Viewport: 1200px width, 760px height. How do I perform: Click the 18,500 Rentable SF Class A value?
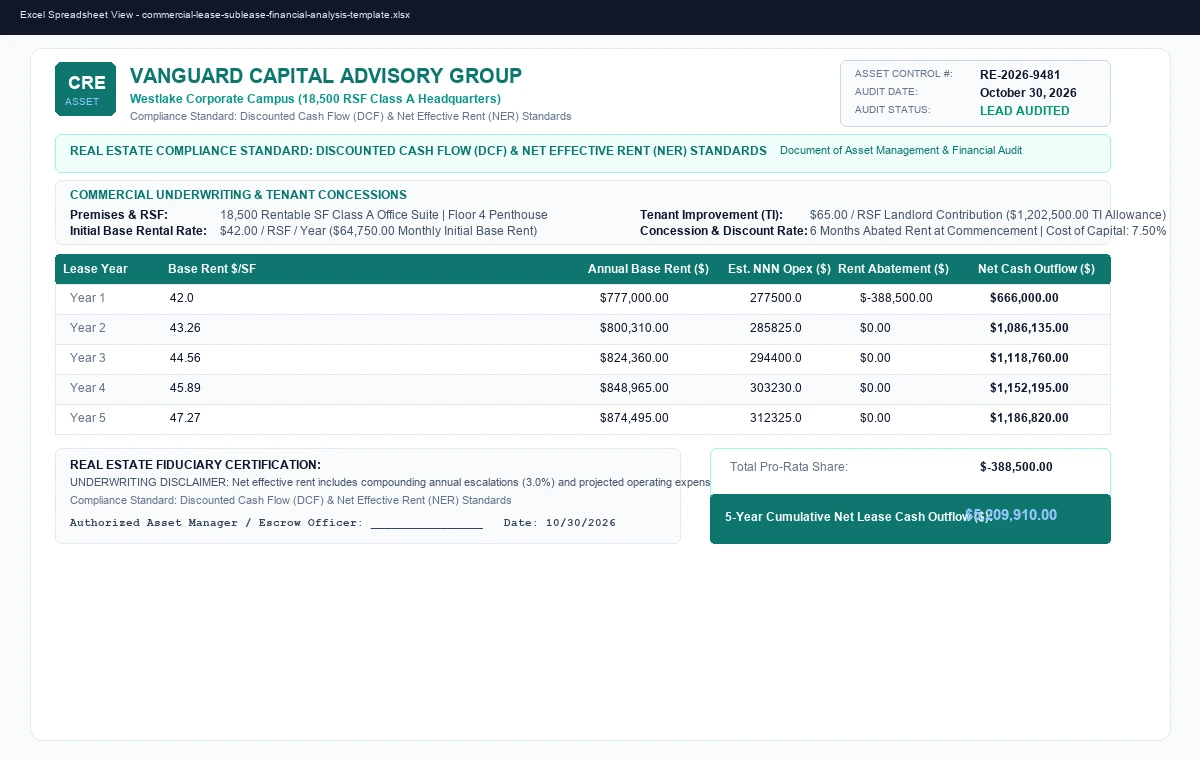click(x=384, y=215)
